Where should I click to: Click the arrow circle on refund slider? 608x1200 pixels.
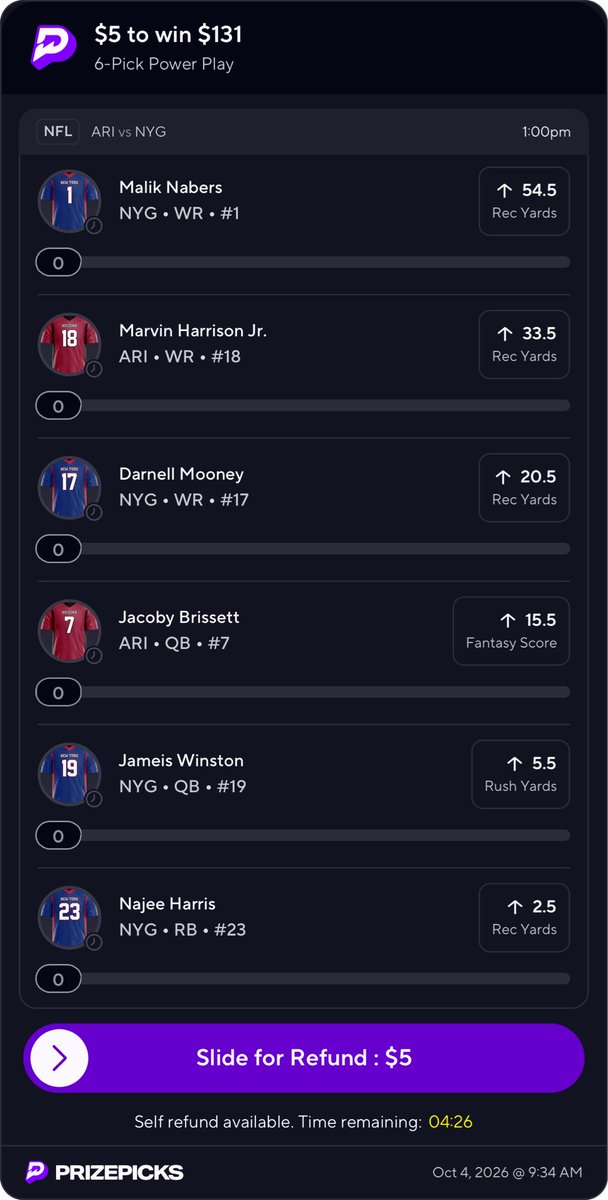[59, 1058]
